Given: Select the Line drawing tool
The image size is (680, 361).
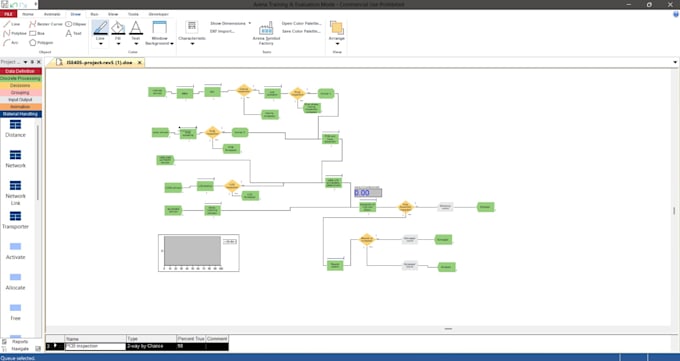Looking at the screenshot, I should [x=12, y=24].
